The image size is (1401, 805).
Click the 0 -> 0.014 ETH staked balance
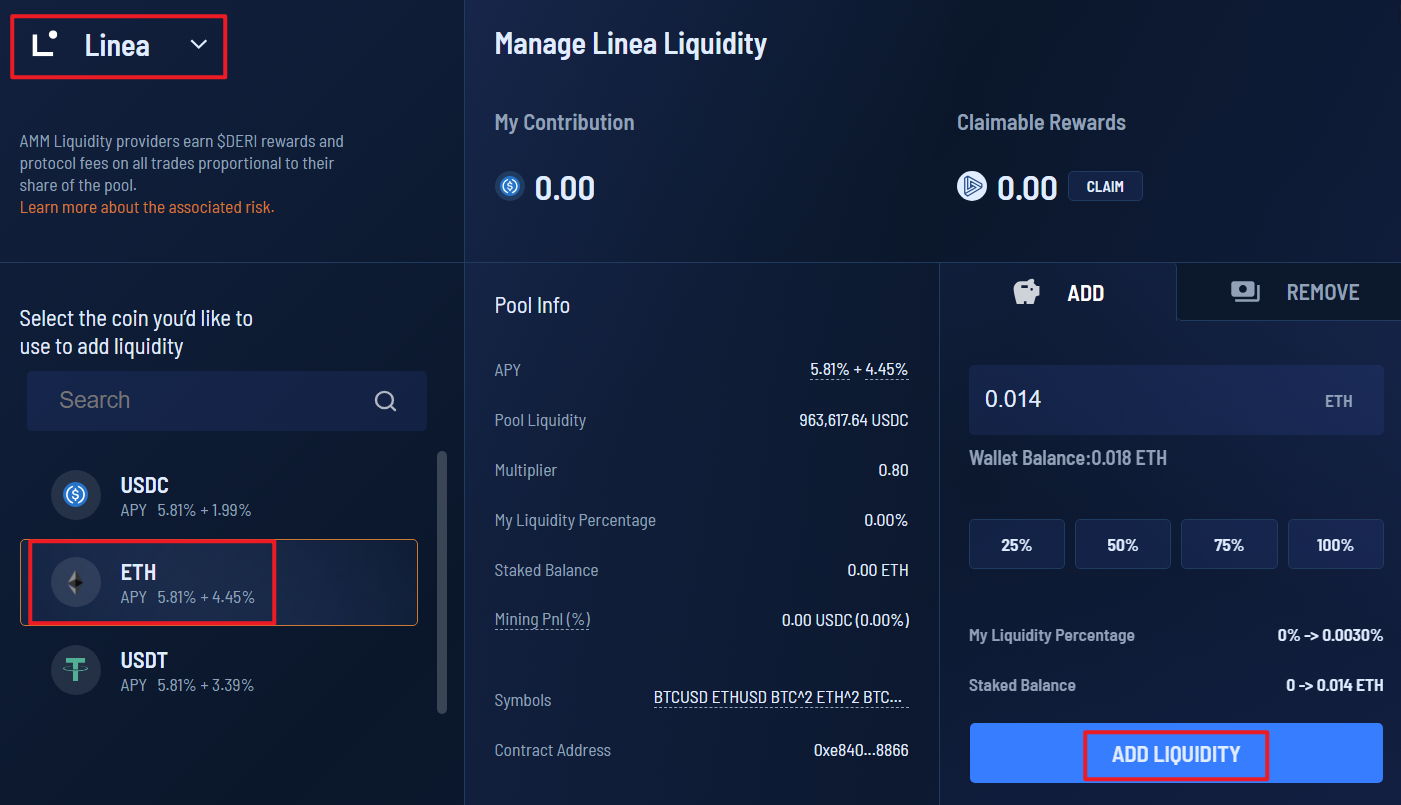(1335, 685)
